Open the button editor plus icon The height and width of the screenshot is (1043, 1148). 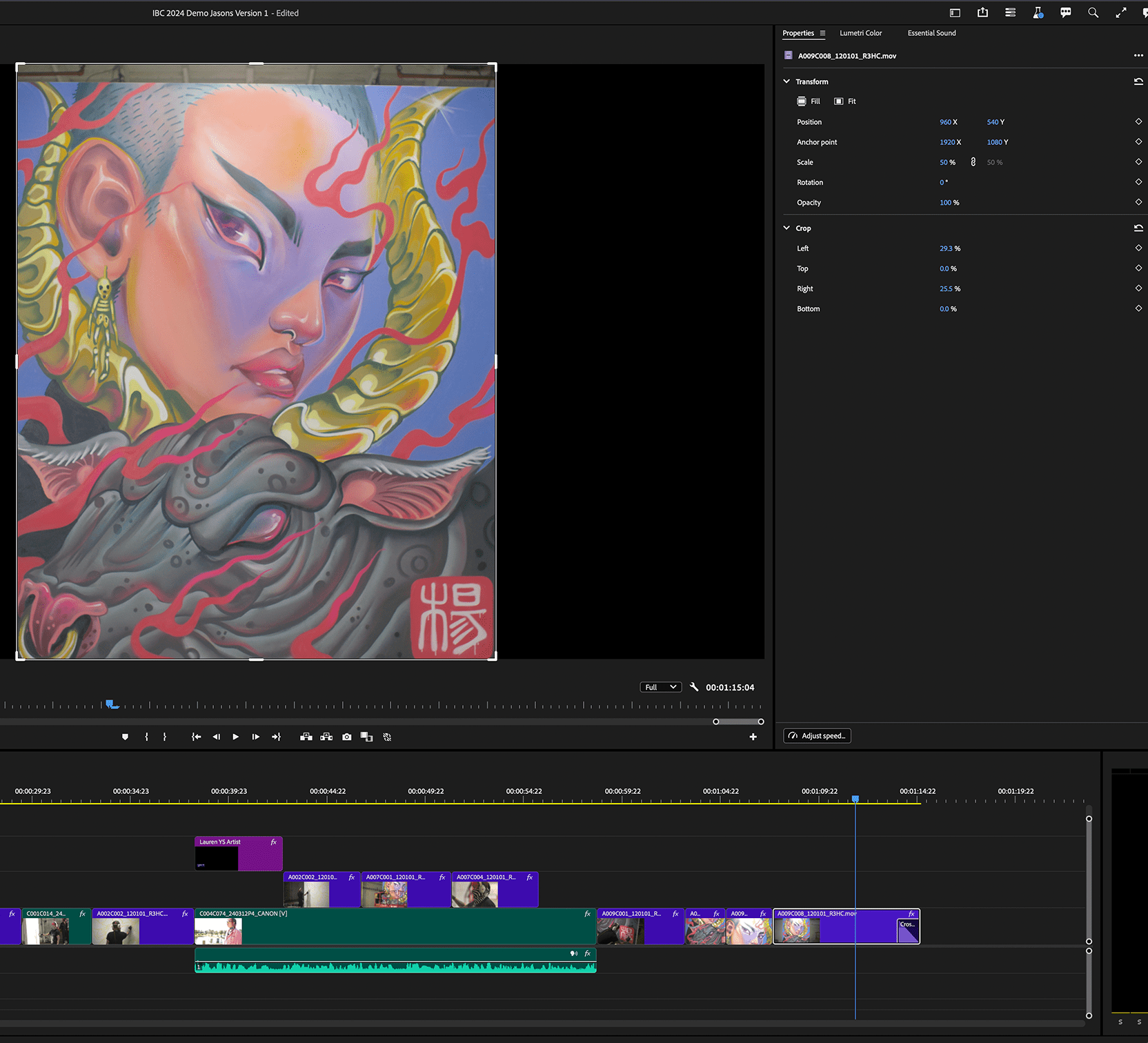[753, 737]
